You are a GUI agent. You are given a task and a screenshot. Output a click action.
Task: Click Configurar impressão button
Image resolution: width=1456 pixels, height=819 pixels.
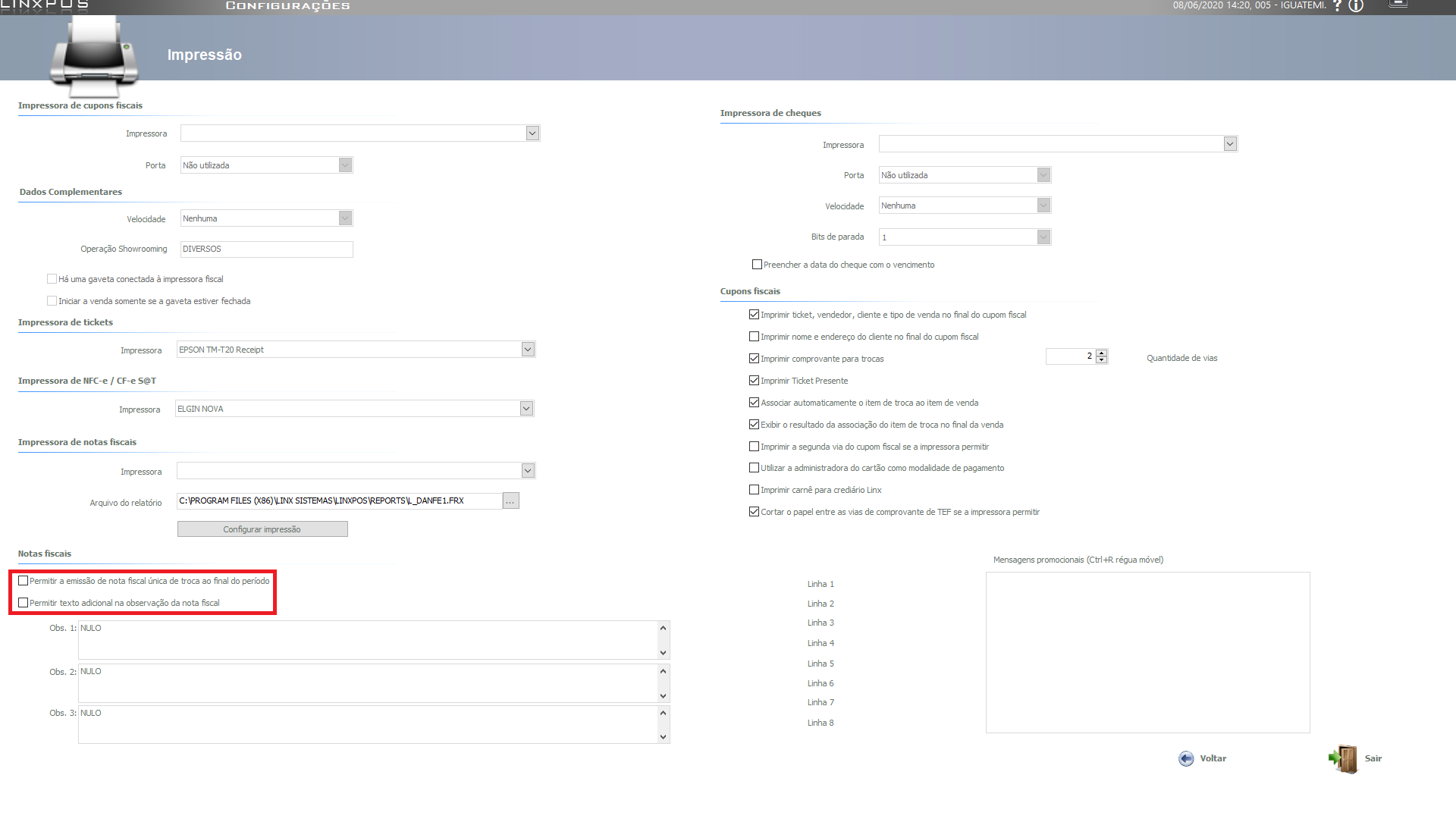(262, 529)
